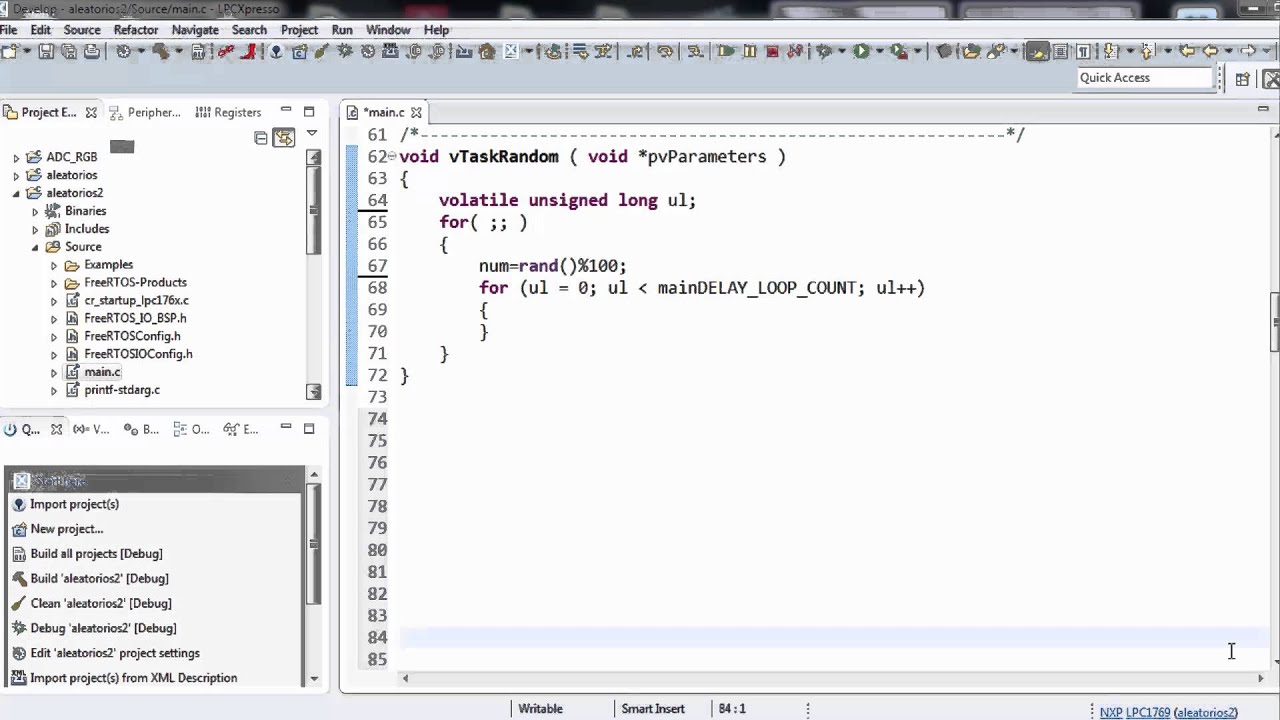Click Import project(s) in Quickstart

pyautogui.click(x=74, y=504)
